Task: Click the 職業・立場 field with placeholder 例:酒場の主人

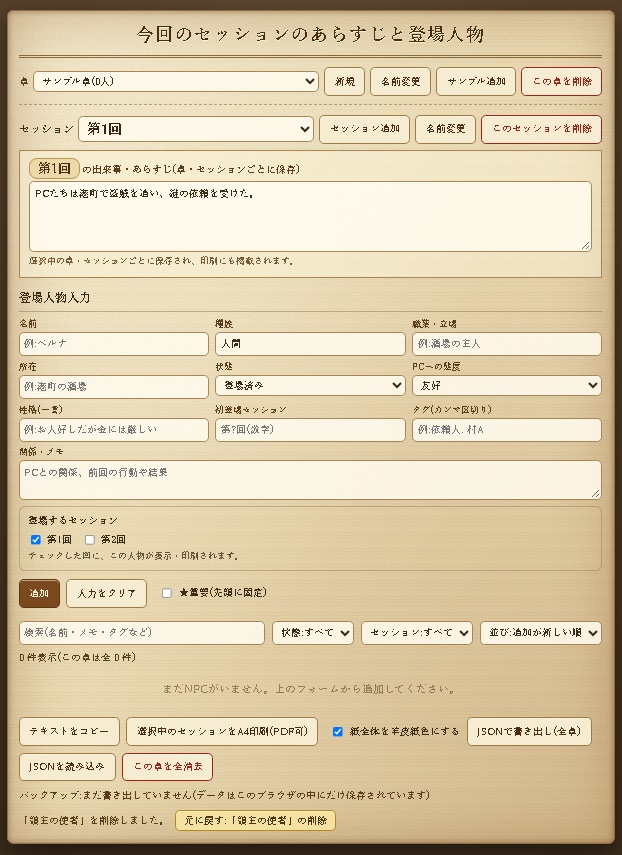Action: click(x=507, y=344)
